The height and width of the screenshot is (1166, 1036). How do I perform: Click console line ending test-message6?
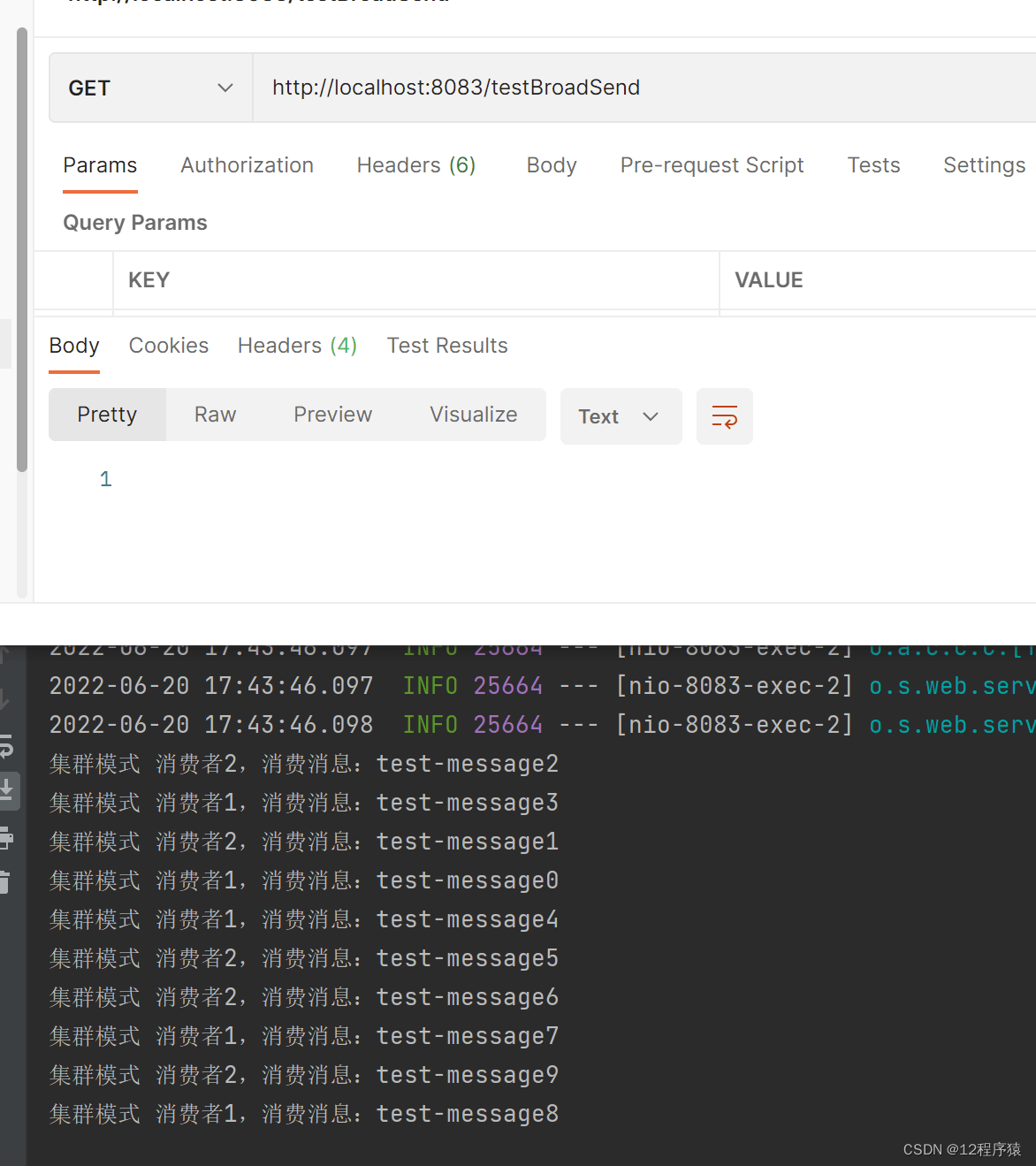click(304, 997)
